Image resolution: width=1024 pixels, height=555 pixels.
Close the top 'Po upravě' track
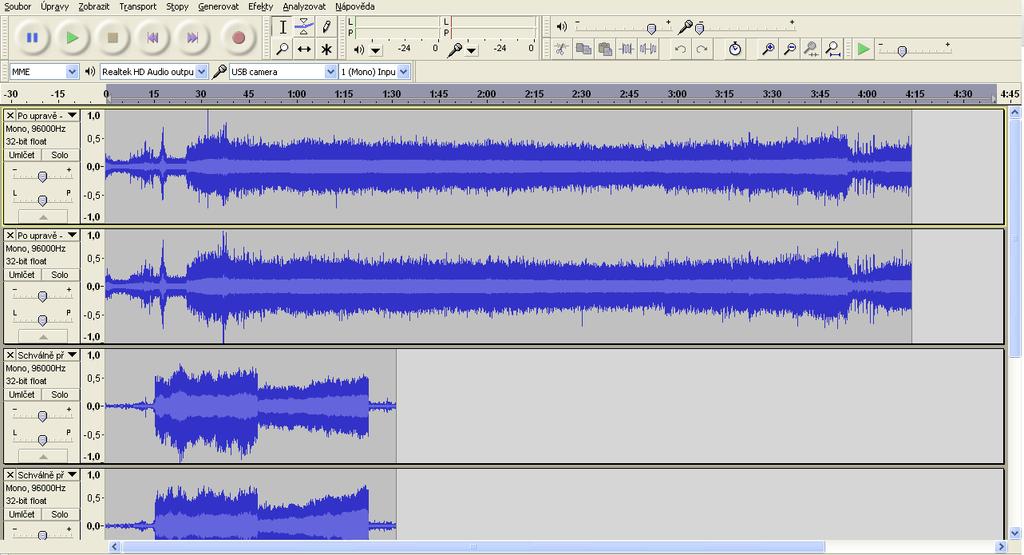pos(10,116)
